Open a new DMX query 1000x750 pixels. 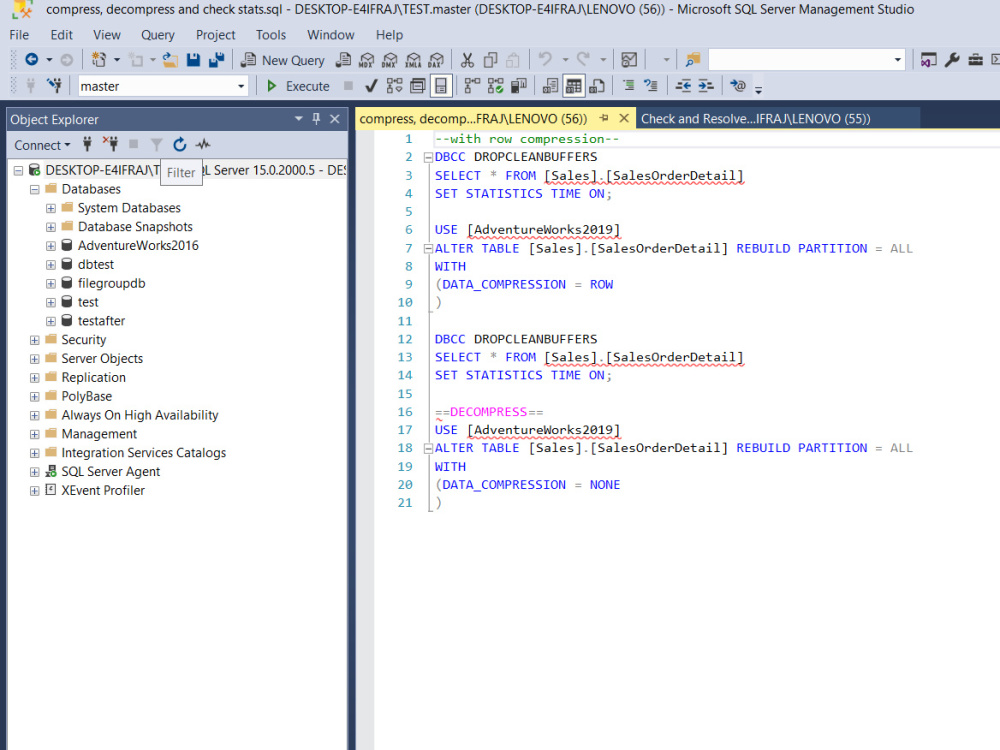pos(390,60)
